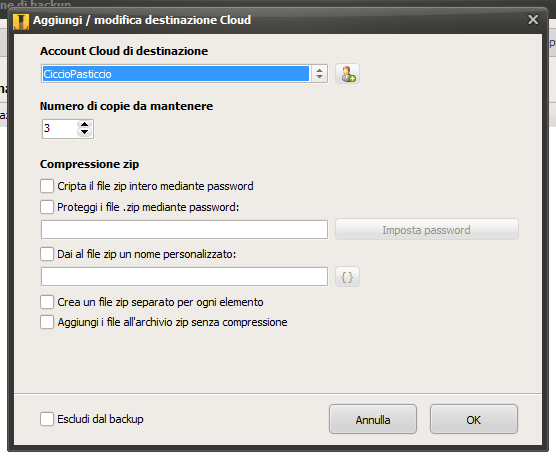Click the copies number field showing 3
The width and height of the screenshot is (556, 458).
60,129
